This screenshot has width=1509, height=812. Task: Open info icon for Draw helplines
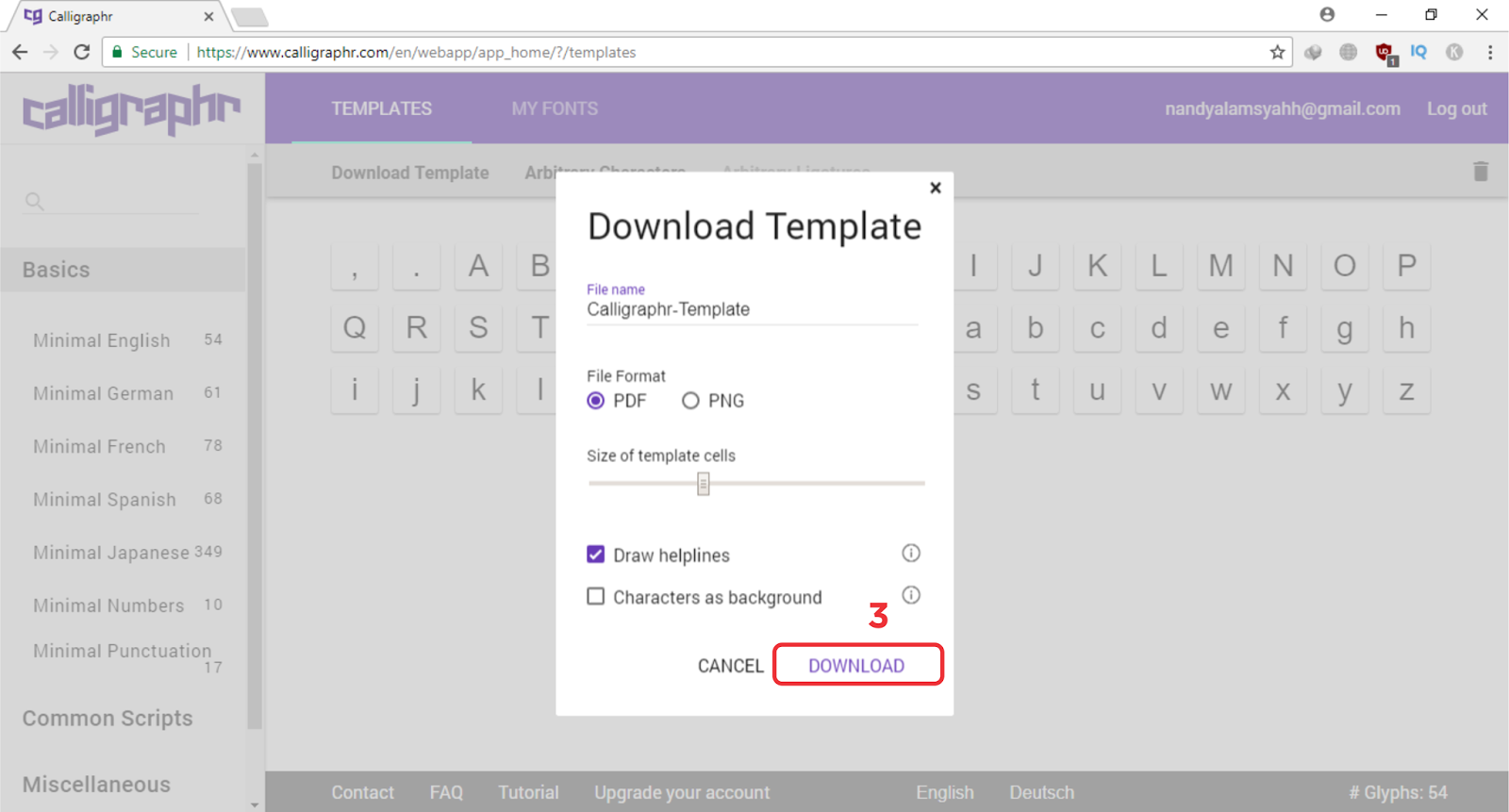point(911,553)
